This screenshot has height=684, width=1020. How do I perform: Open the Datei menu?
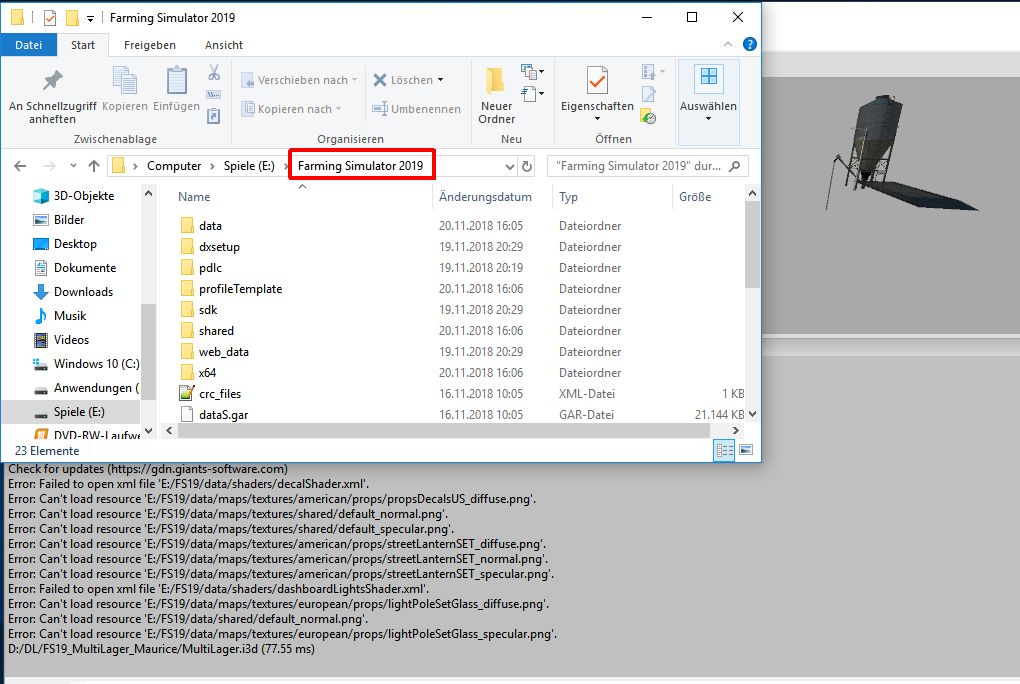pyautogui.click(x=29, y=45)
